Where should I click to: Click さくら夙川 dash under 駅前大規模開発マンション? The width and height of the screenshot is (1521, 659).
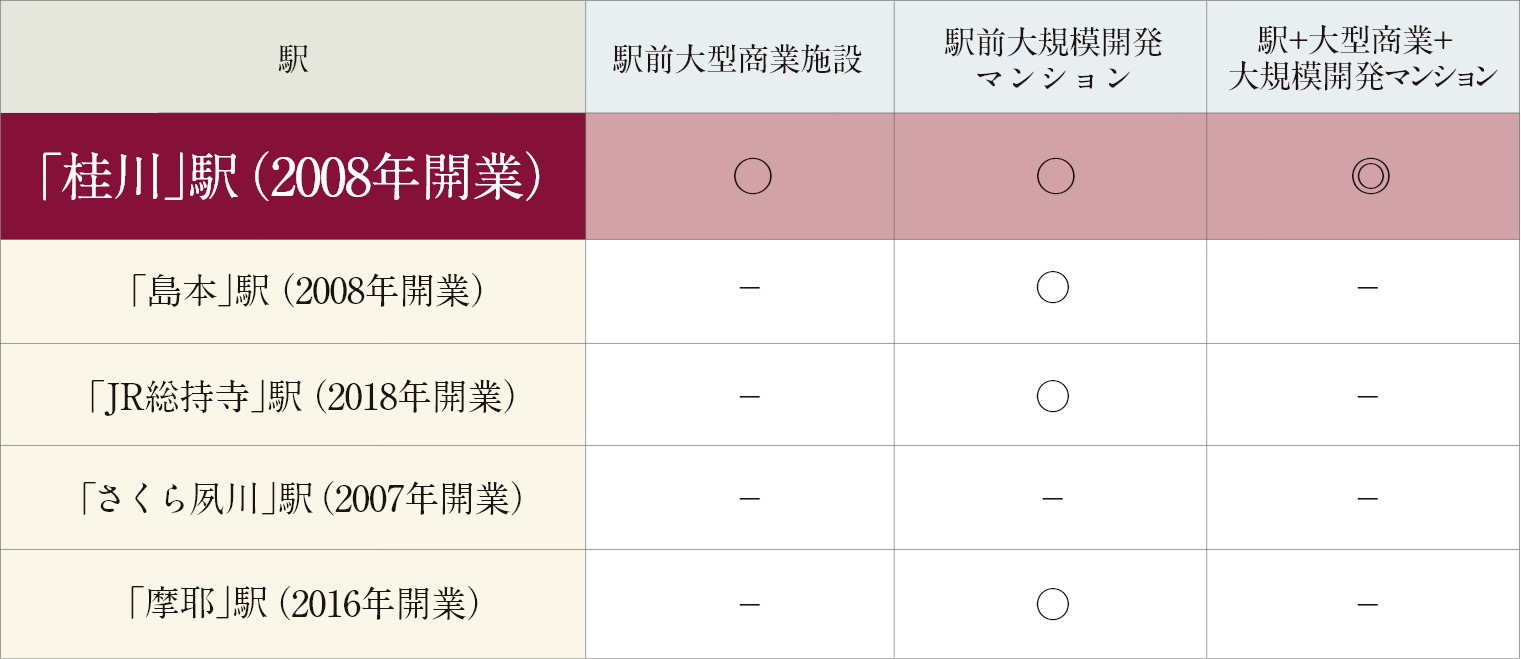coord(1051,497)
